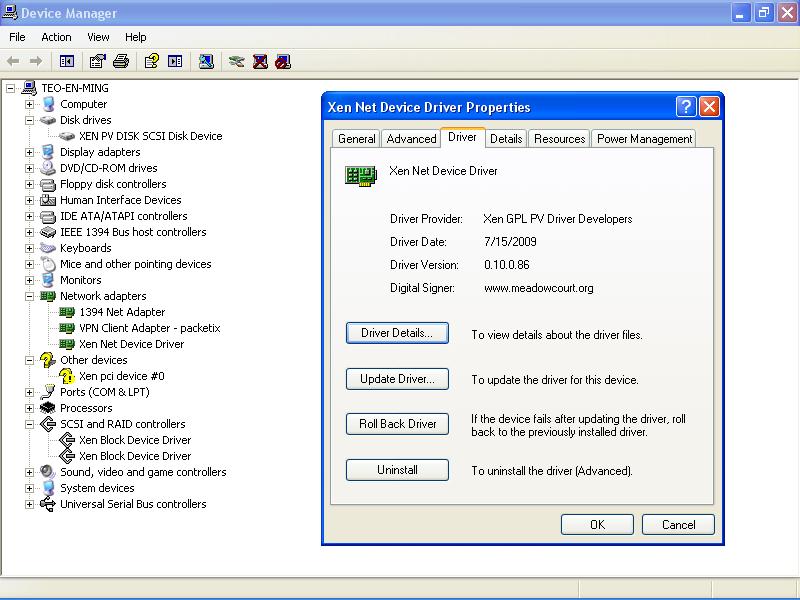This screenshot has height=600, width=800.
Task: Click the dialog's question mark help button
Action: 686,107
